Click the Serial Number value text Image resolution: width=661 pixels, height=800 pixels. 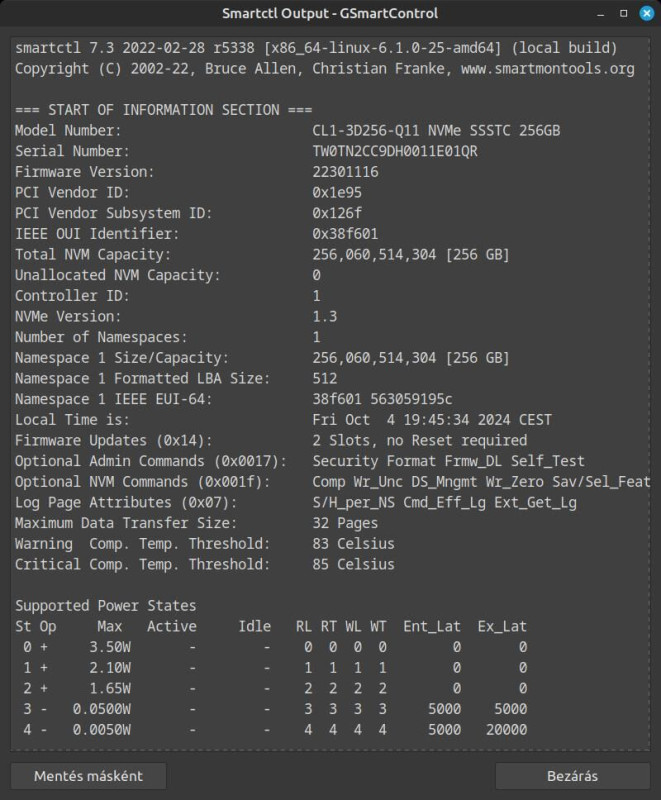click(395, 152)
